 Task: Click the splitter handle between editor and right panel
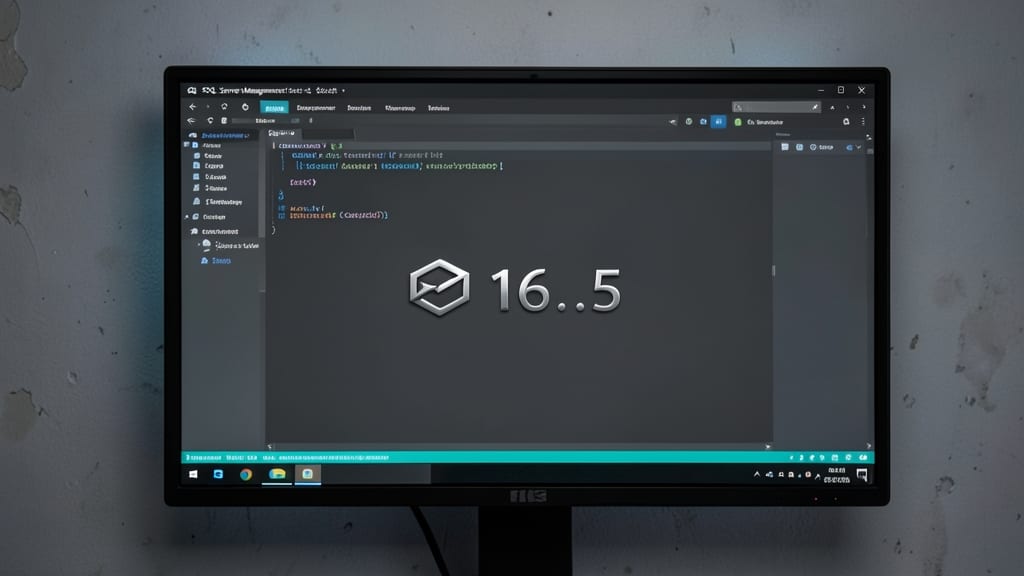[773, 270]
